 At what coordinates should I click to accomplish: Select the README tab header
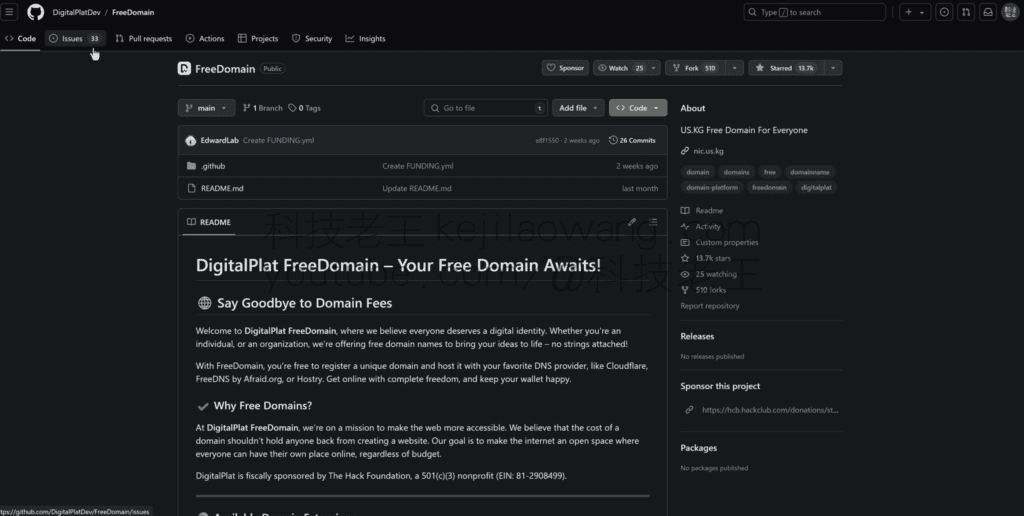[x=209, y=222]
